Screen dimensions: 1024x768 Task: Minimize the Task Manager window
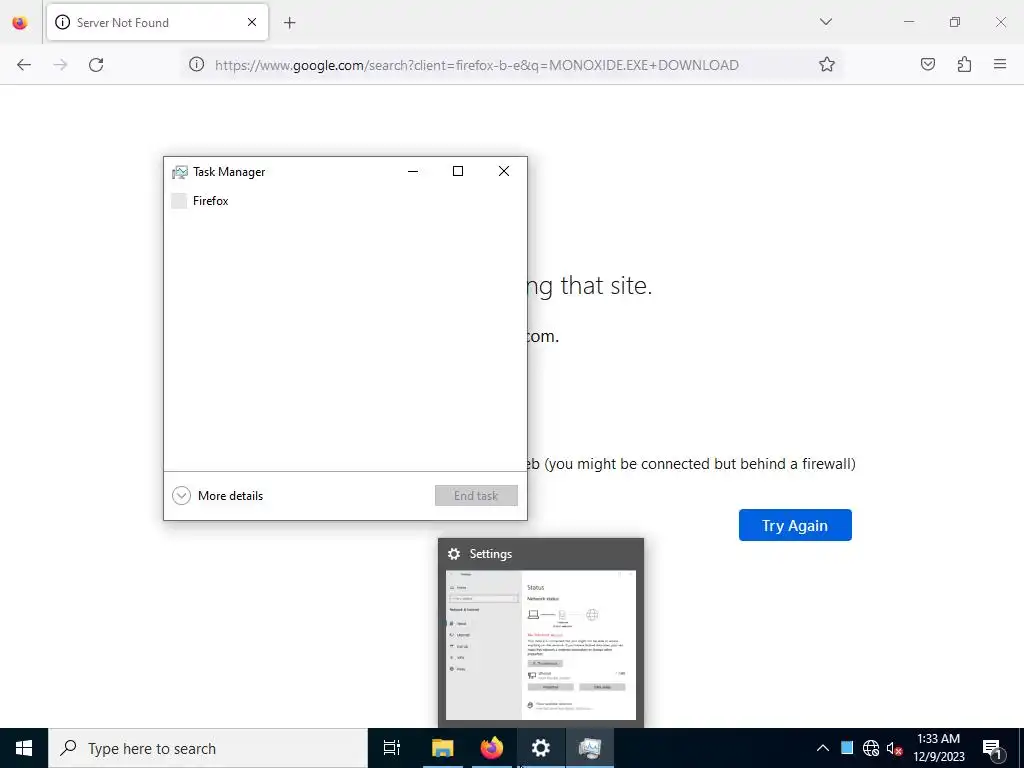pos(413,171)
